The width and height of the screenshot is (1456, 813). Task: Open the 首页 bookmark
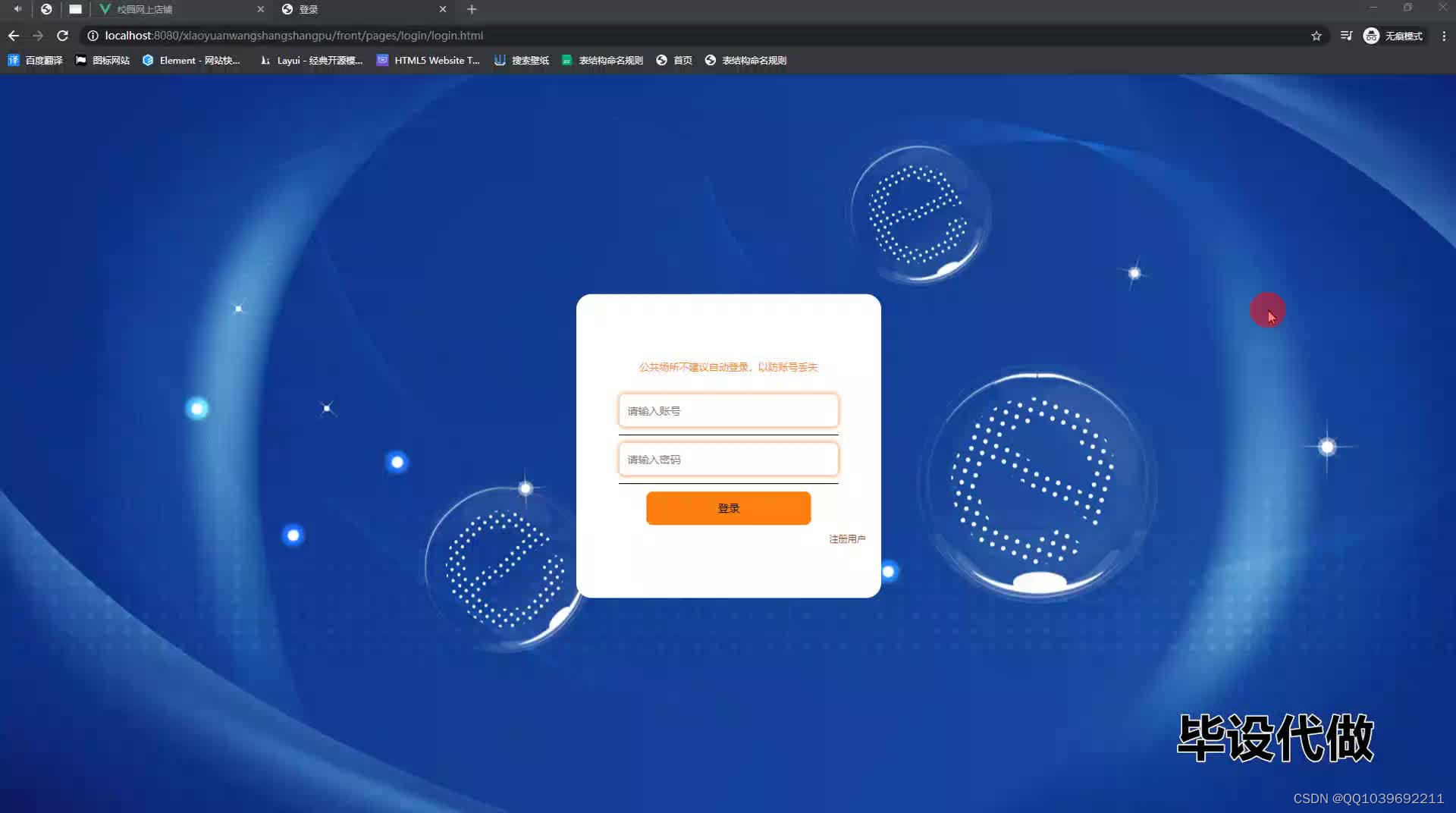click(x=674, y=60)
